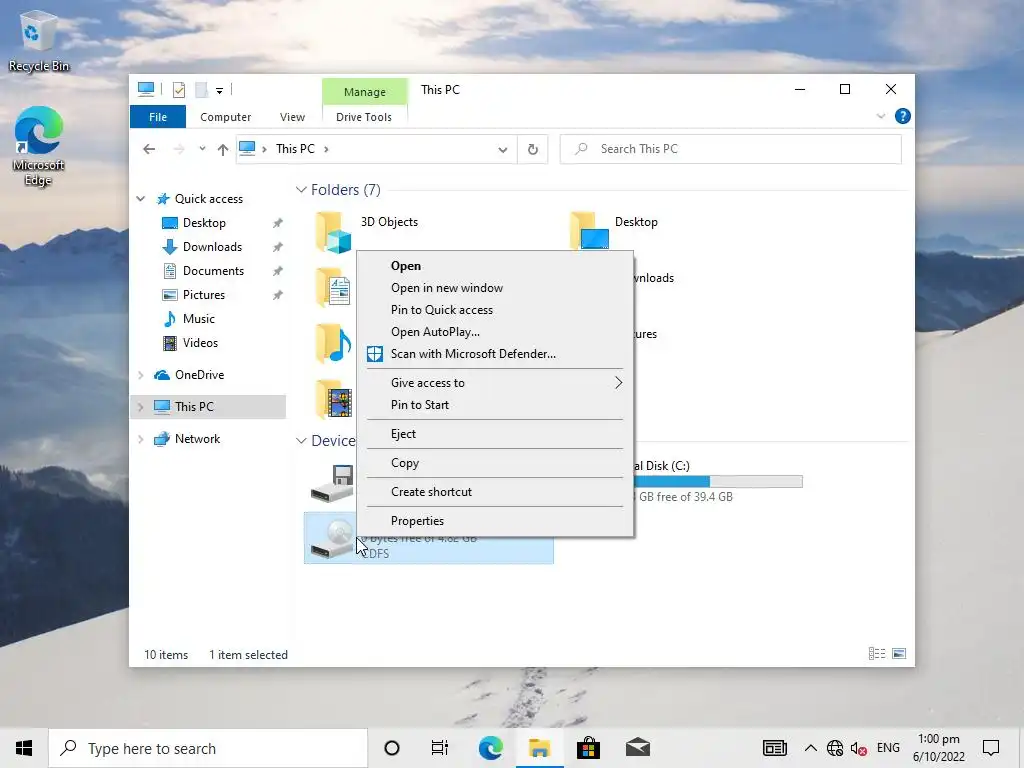Collapse the Quick access tree node

[x=140, y=199]
